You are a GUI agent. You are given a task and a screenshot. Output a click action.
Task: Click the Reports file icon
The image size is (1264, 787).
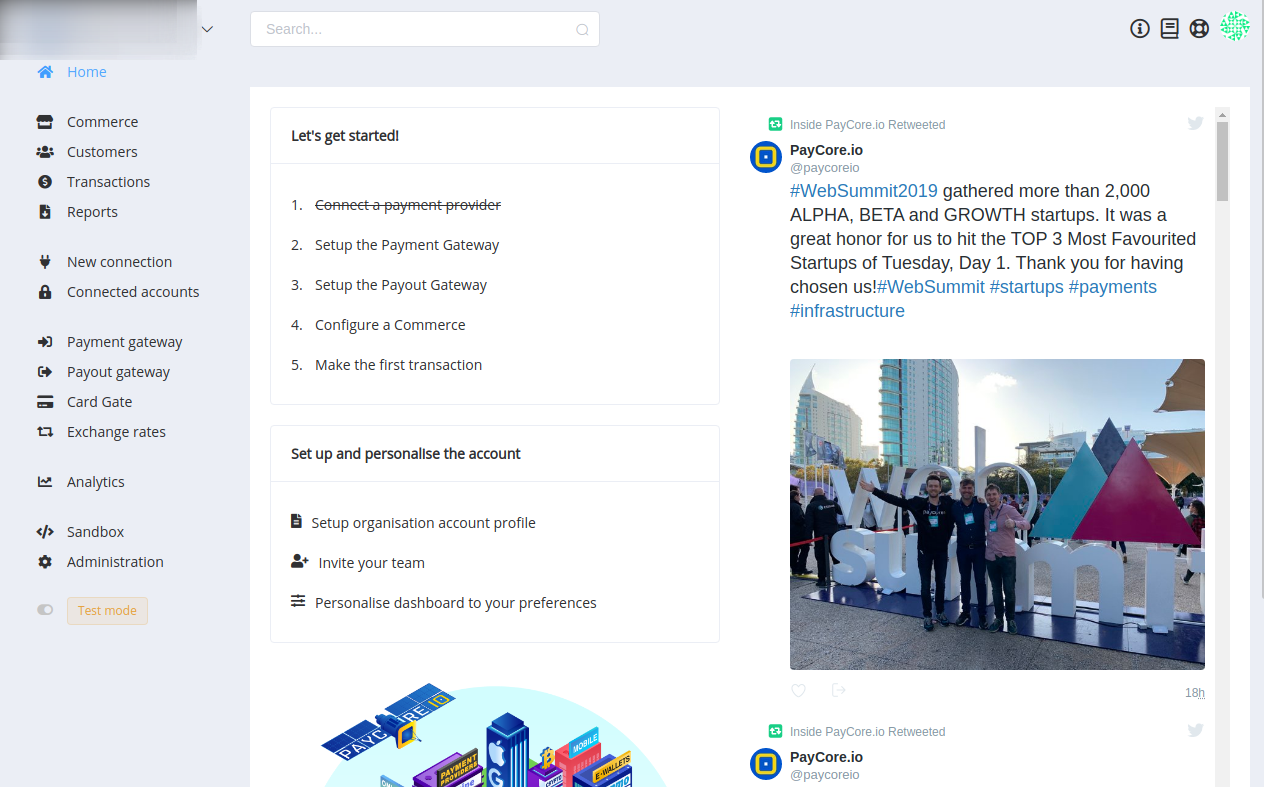[x=45, y=212]
